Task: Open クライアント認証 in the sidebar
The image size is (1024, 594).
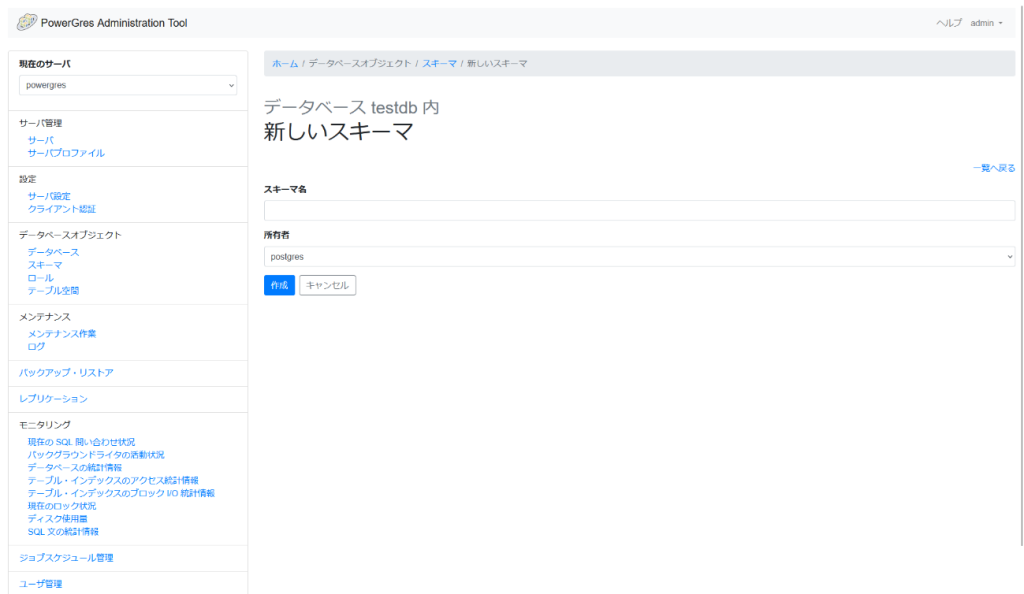Action: pos(61,210)
